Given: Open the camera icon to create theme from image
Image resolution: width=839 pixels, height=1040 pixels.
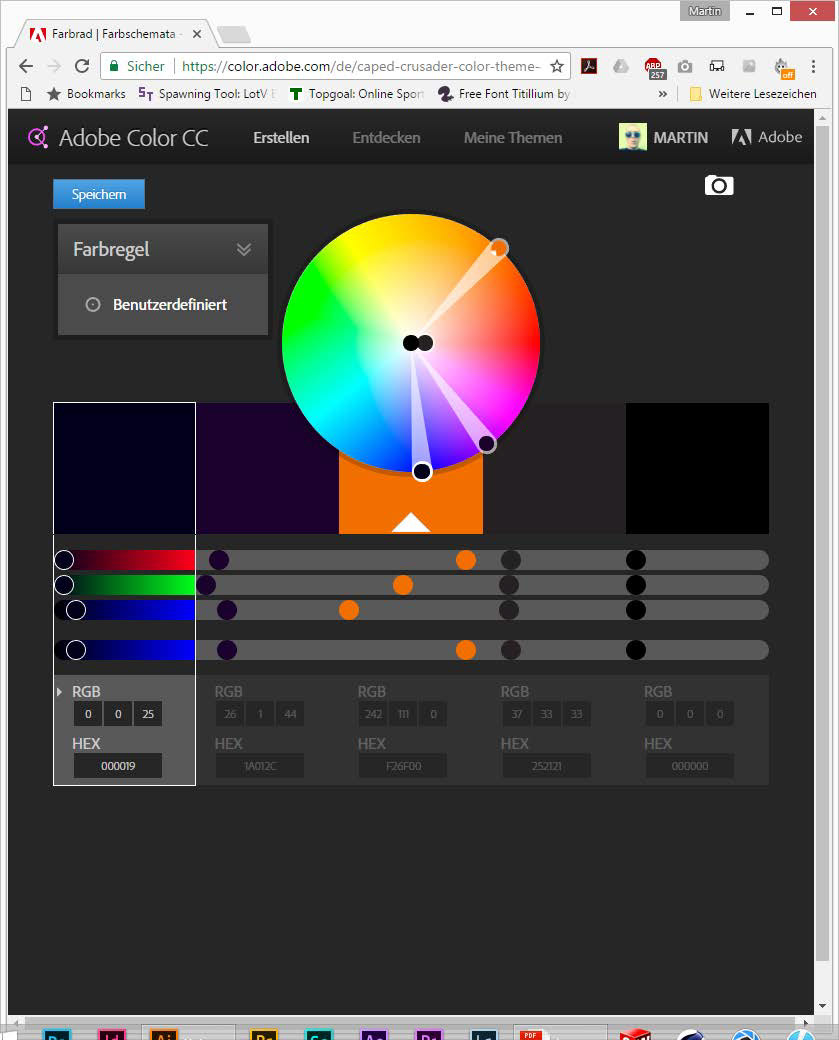Looking at the screenshot, I should point(719,185).
